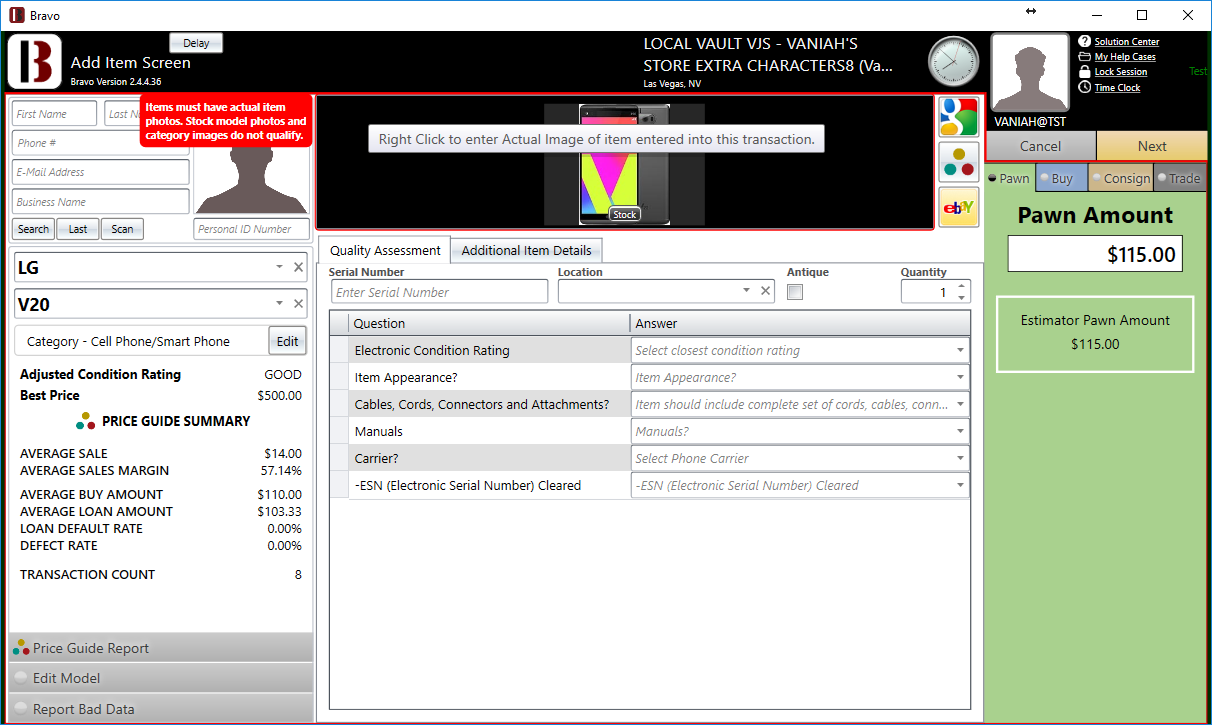1212x725 pixels.
Task: Open the Manuals answer dropdown
Action: click(961, 432)
